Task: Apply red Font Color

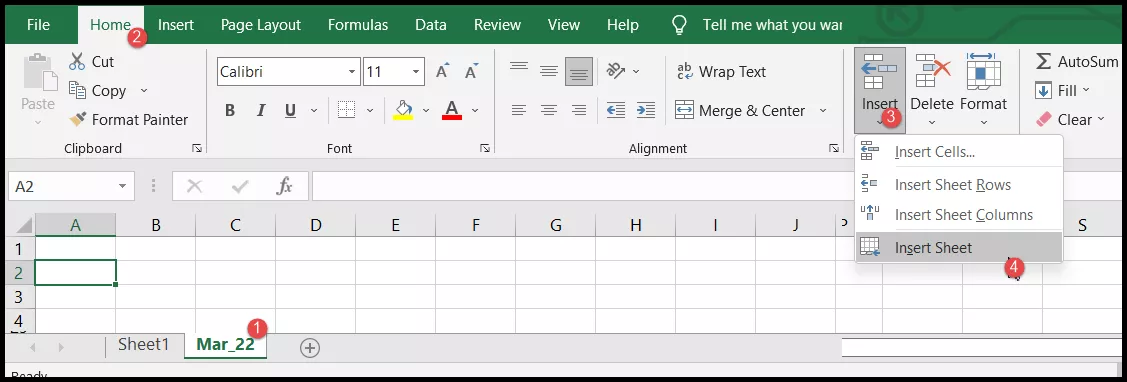Action: (x=452, y=110)
